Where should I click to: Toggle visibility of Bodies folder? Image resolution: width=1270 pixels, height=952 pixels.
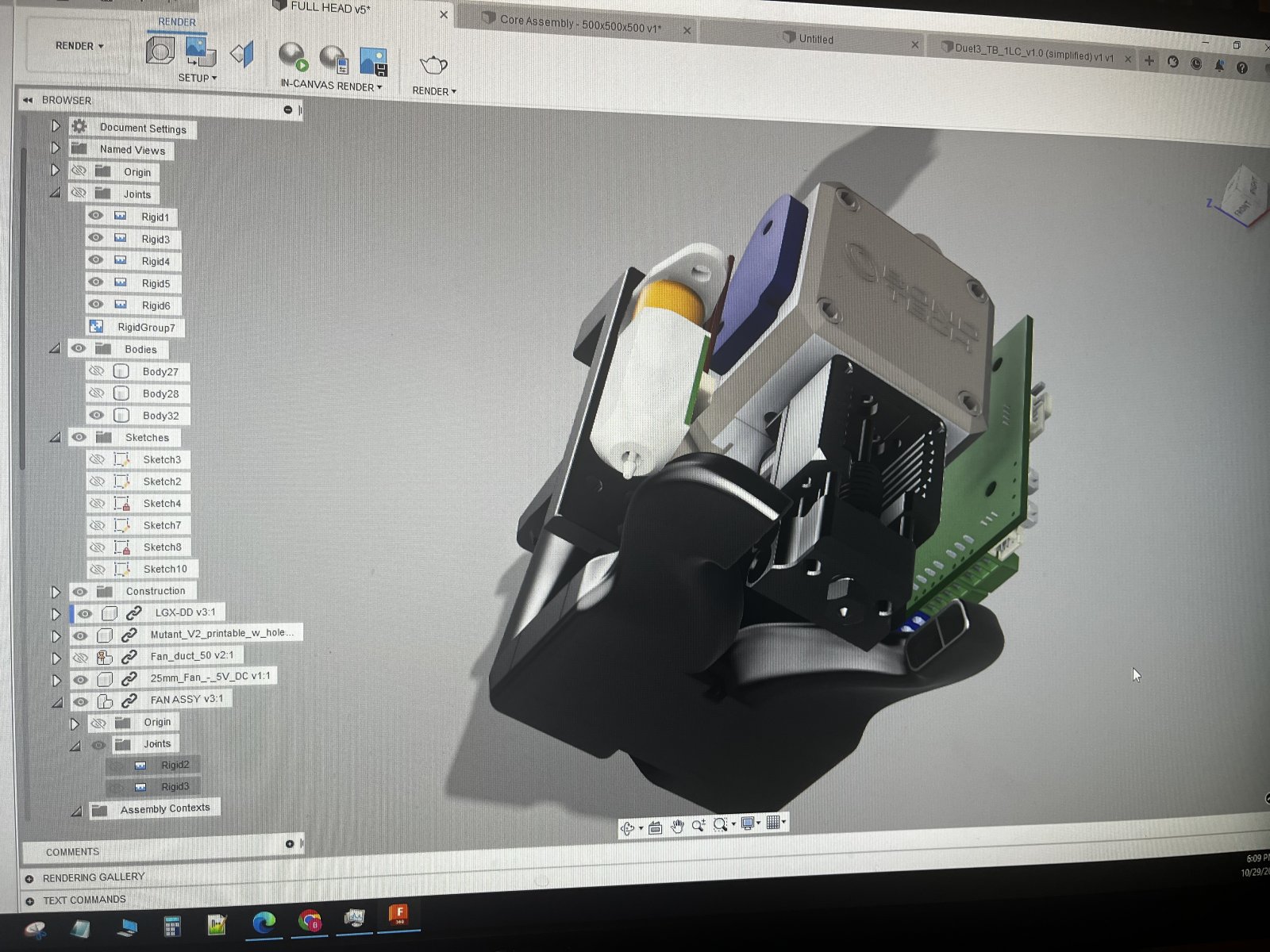pyautogui.click(x=78, y=347)
